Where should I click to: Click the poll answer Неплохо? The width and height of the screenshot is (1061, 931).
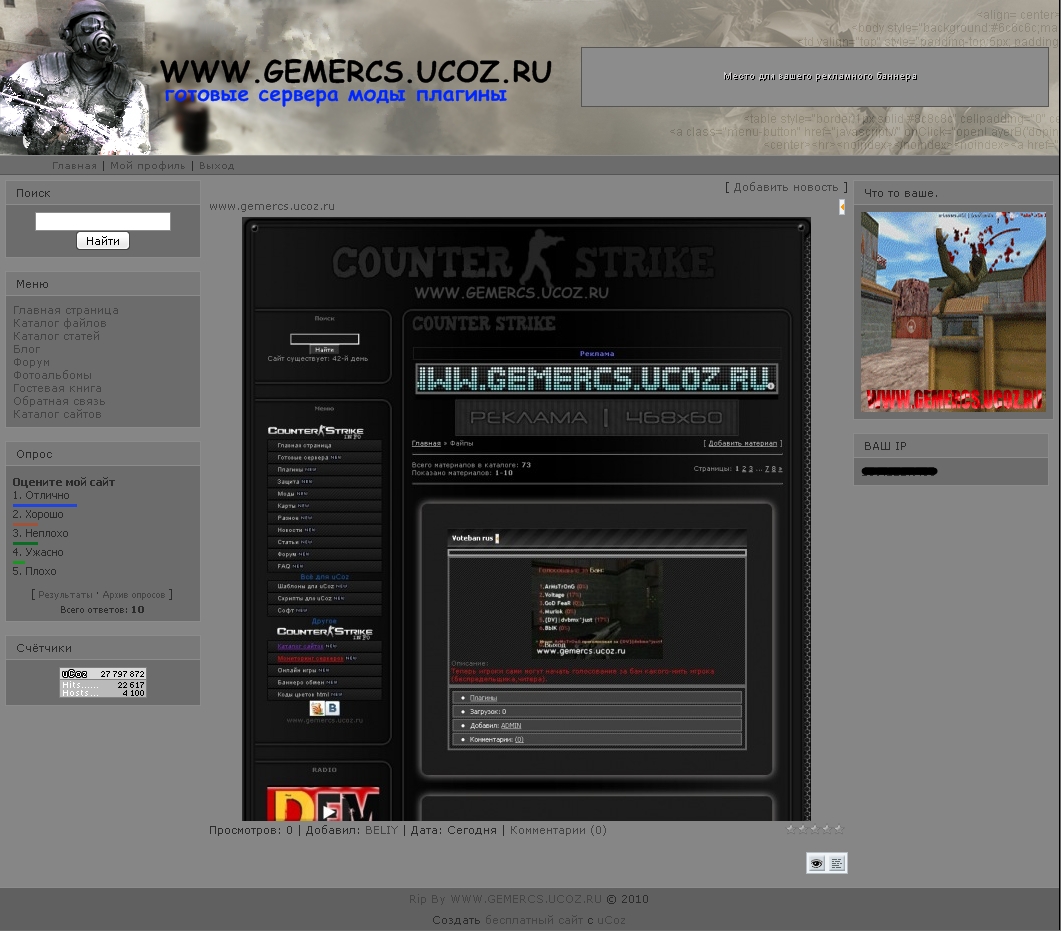pyautogui.click(x=47, y=533)
